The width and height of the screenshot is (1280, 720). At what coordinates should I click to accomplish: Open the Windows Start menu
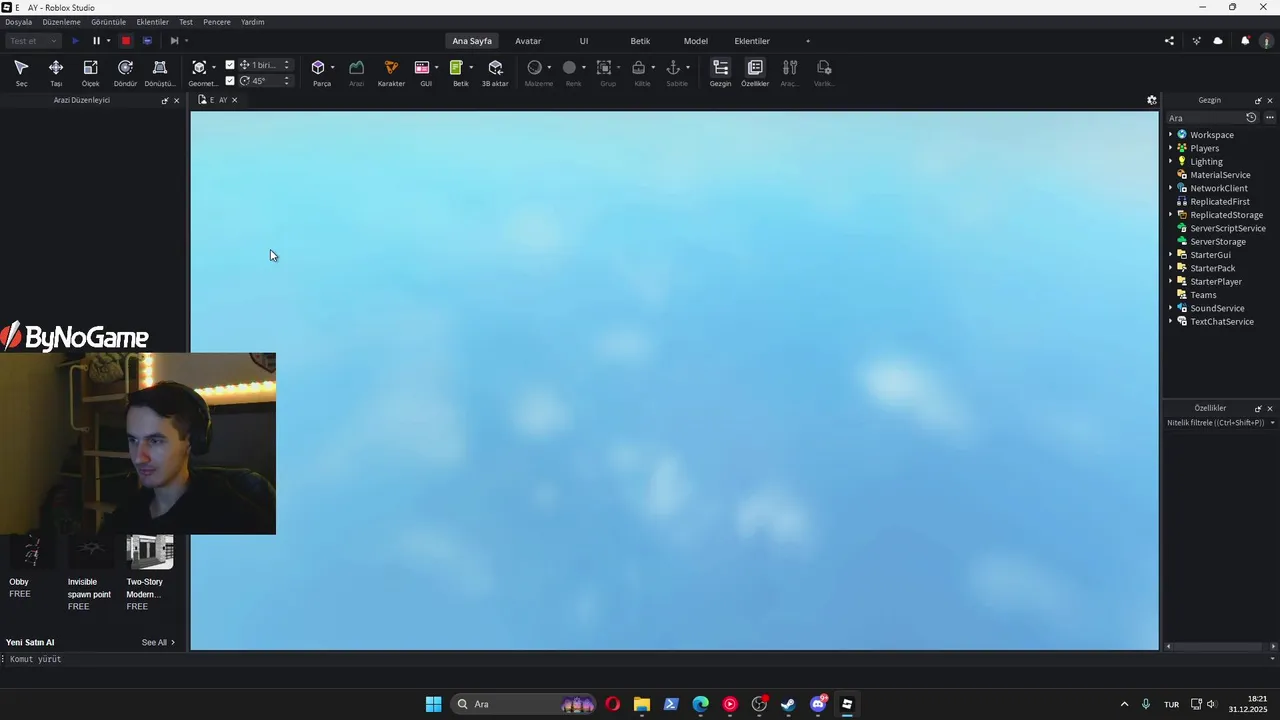433,704
